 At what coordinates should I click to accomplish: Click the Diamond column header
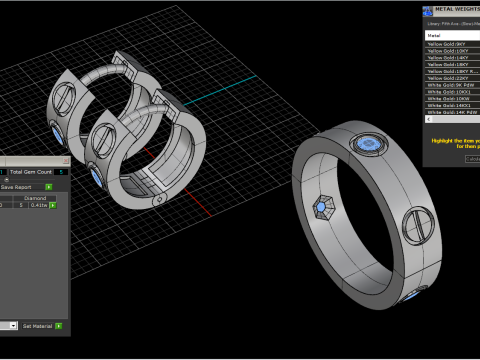[x=35, y=198]
